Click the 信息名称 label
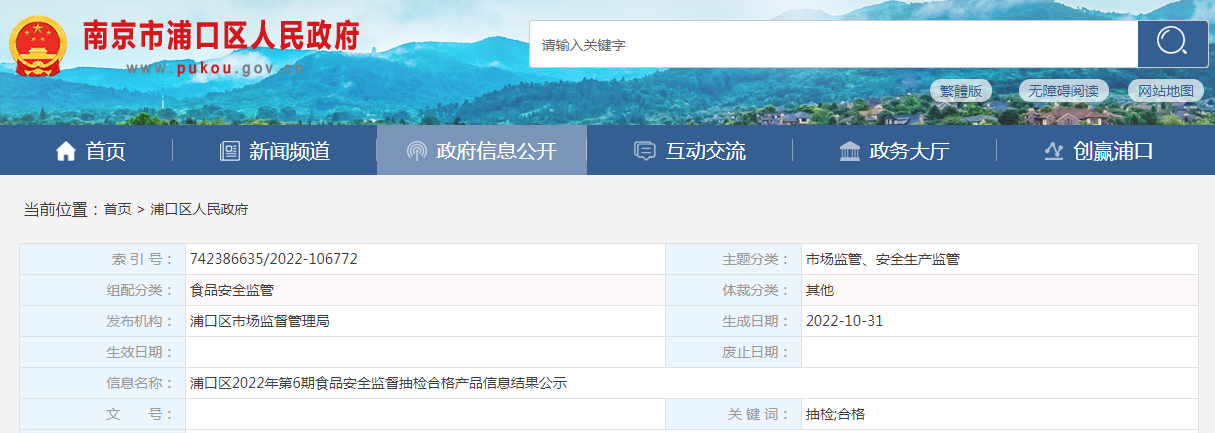 pyautogui.click(x=140, y=383)
